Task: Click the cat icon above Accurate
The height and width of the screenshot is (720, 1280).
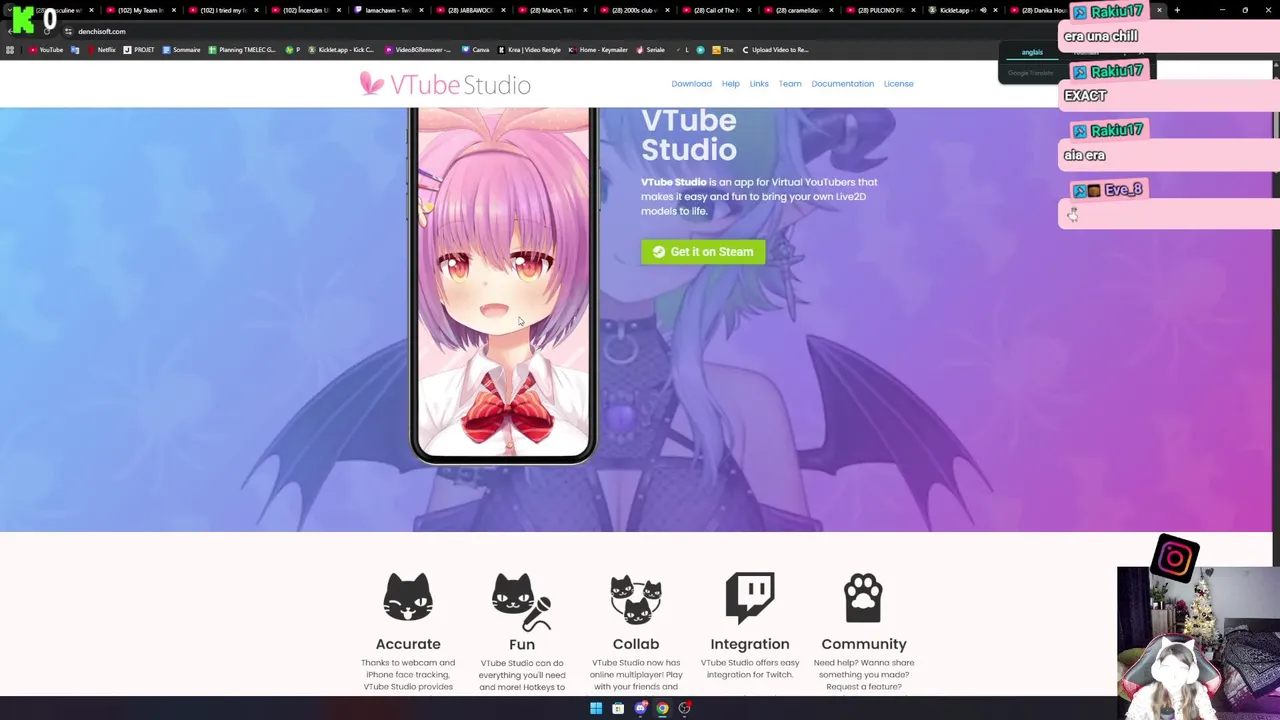Action: pyautogui.click(x=408, y=597)
